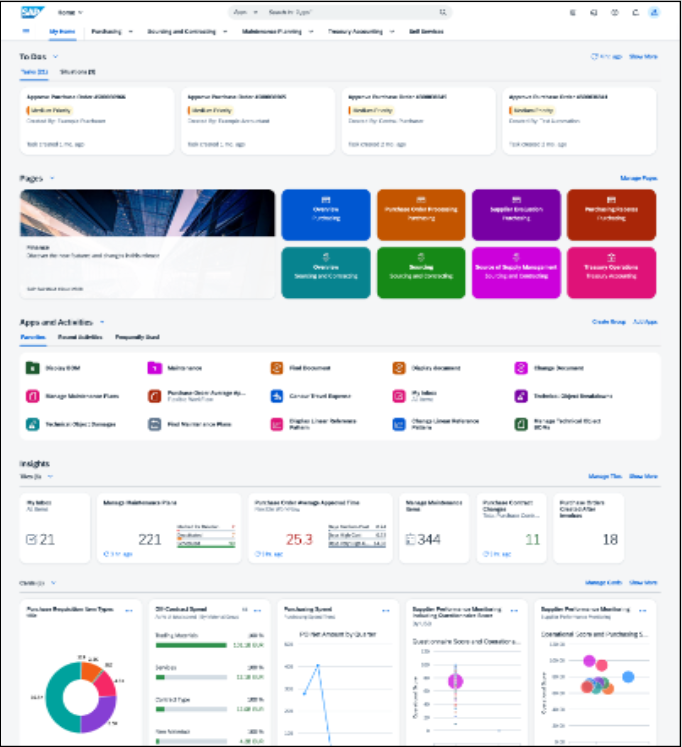This screenshot has height=747, width=682.
Task: Expand the Purchasing menu chevron
Action: tap(130, 31)
